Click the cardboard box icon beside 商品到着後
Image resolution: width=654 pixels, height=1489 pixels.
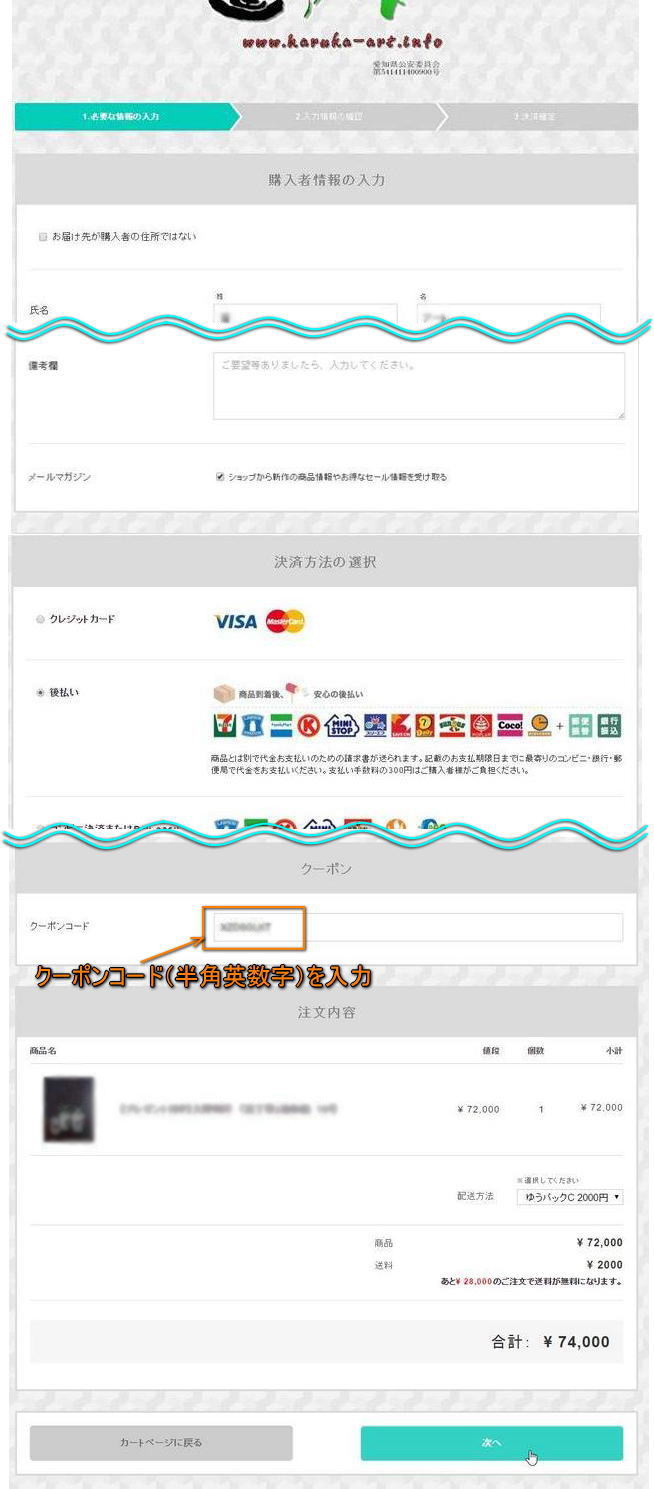point(223,694)
